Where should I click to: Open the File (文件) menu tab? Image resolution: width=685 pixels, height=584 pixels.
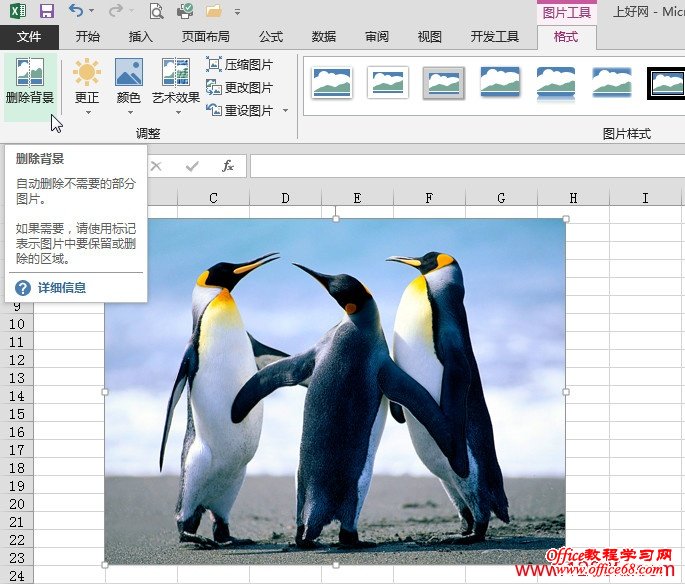(29, 37)
